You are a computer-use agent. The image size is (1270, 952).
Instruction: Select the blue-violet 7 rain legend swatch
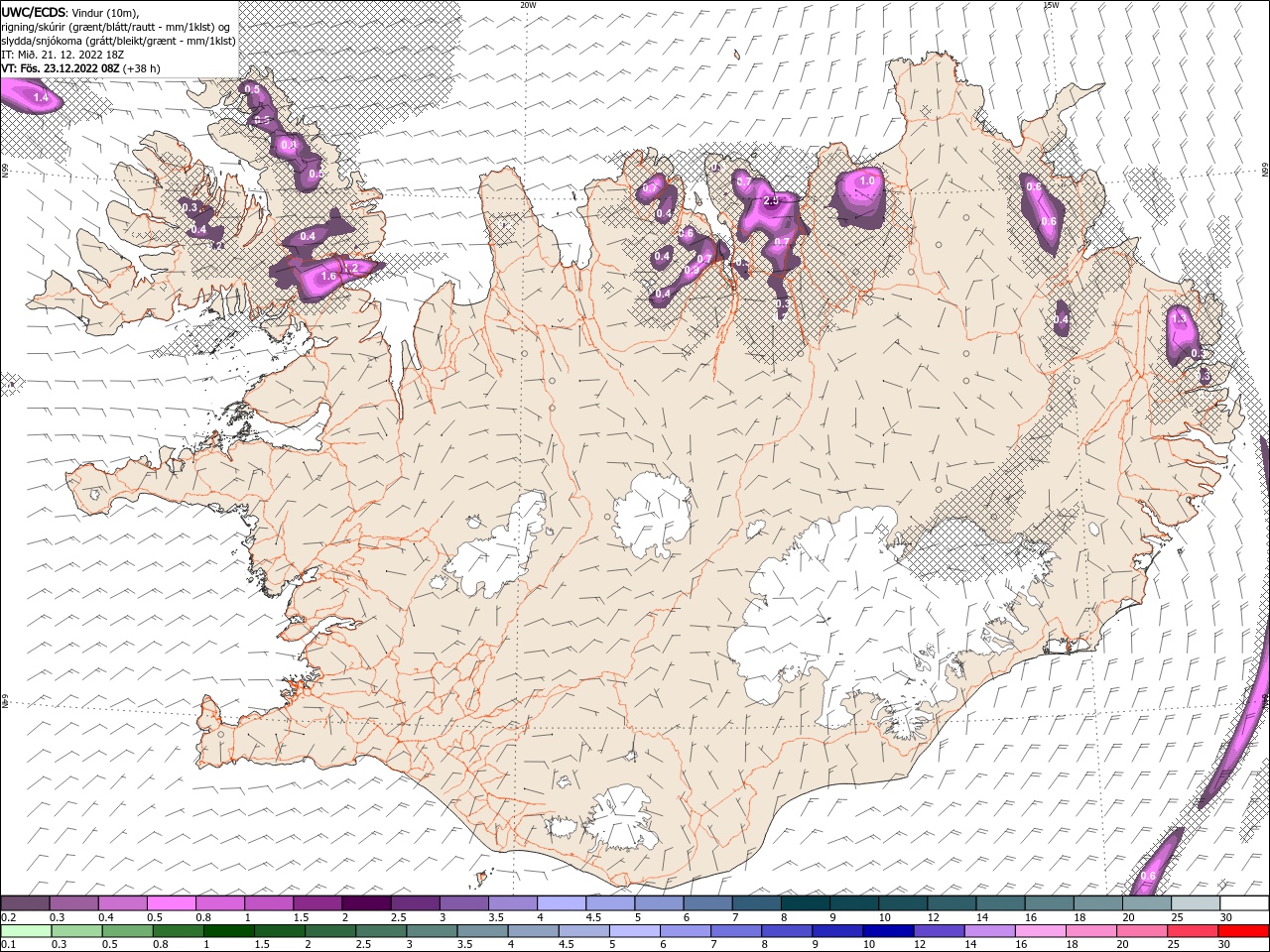736,930
